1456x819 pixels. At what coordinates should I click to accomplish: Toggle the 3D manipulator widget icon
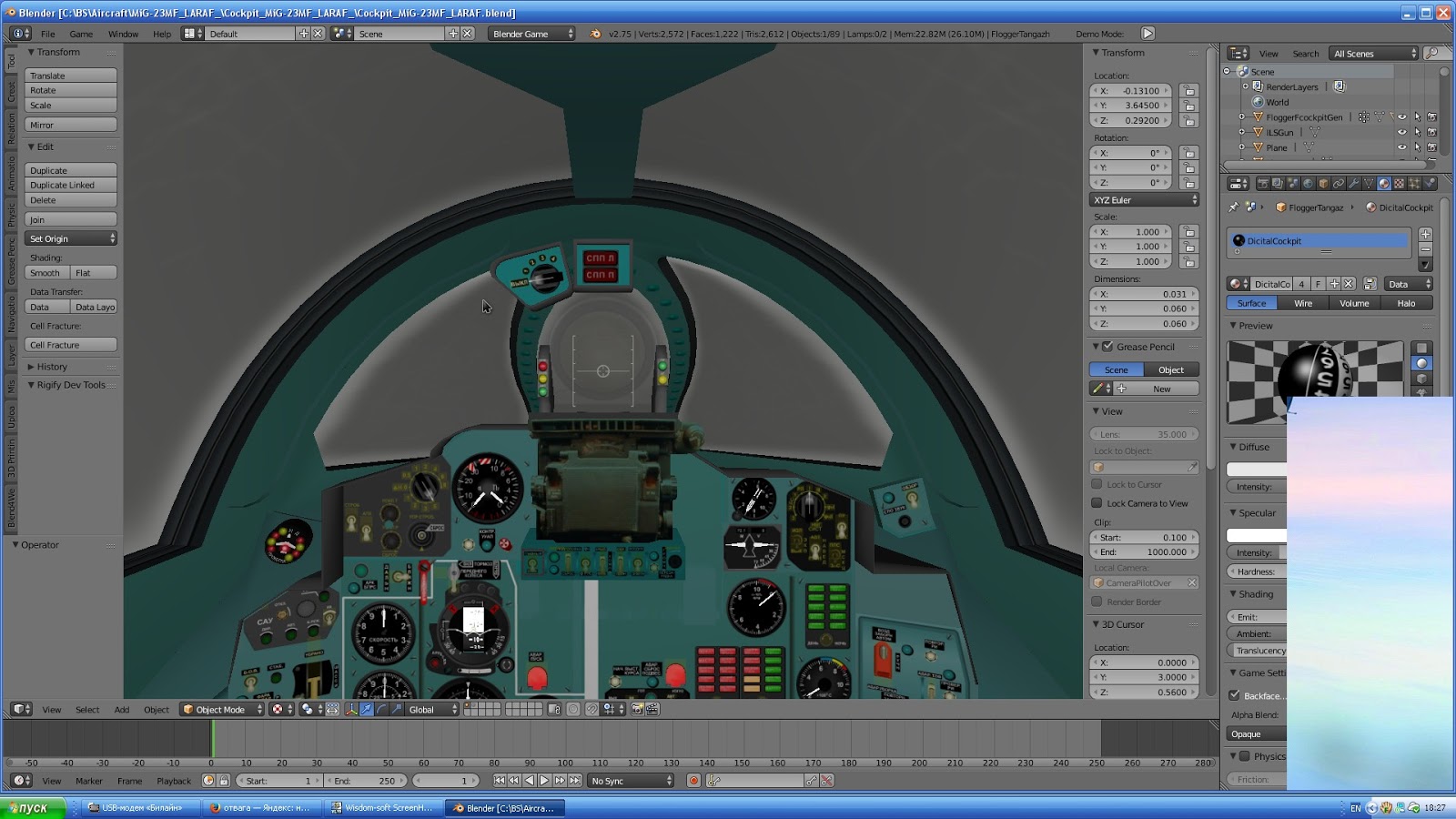[351, 710]
